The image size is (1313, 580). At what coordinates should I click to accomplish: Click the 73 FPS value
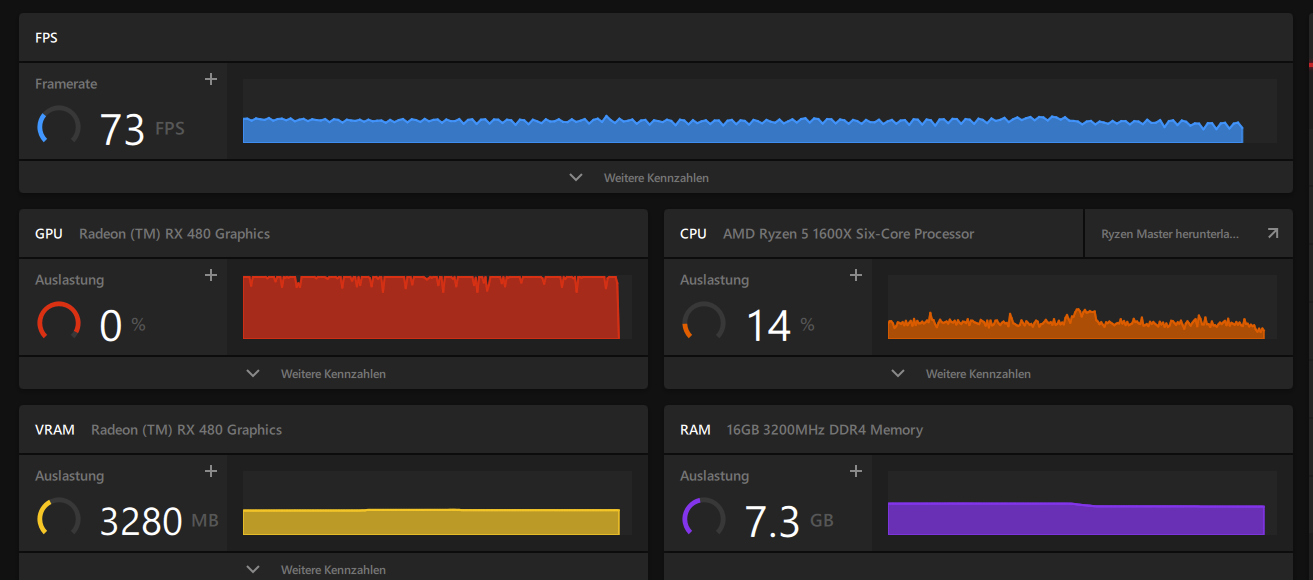tap(142, 129)
